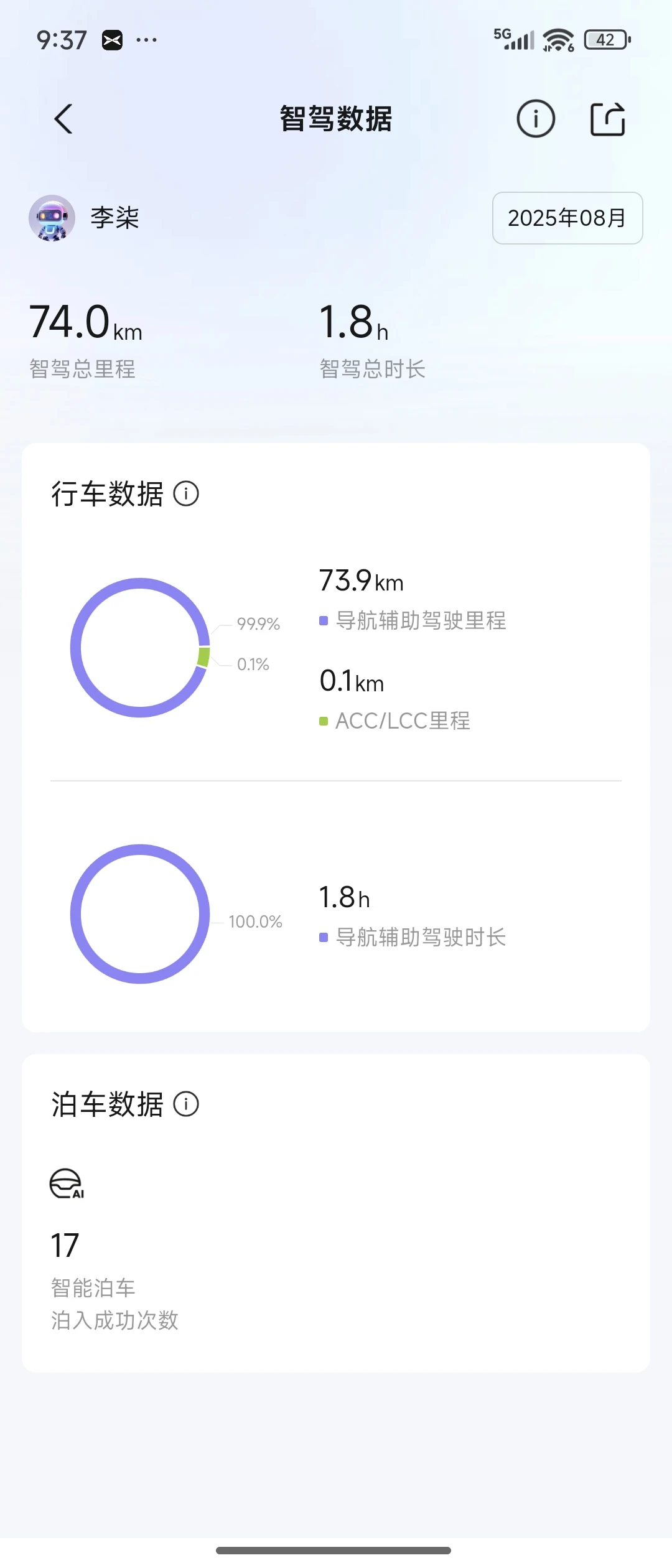Screen dimensions: 672x1568
Task: Tap the Wi-Fi status icon
Action: 558,40
